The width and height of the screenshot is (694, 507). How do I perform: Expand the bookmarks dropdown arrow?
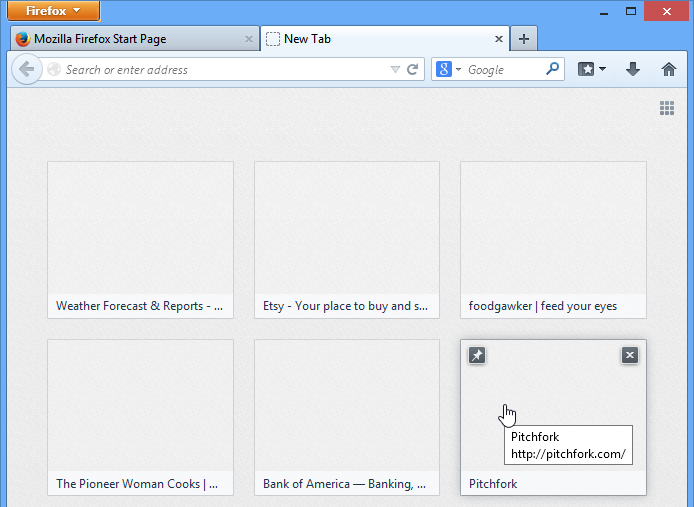click(602, 69)
